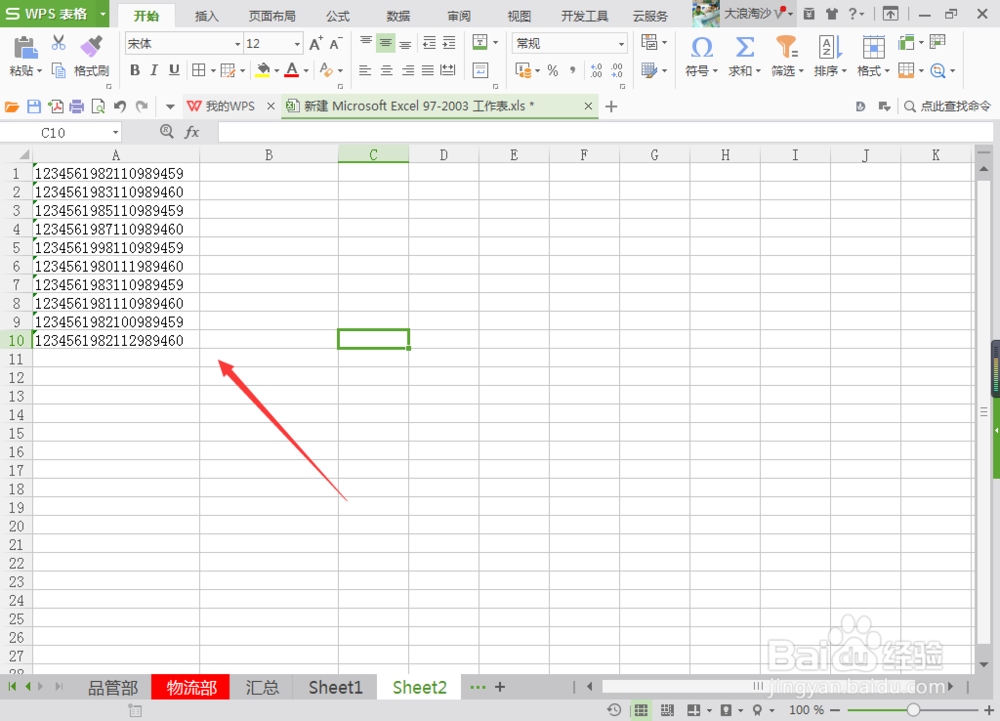Open 求和 dropdown arrow
This screenshot has height=721, width=1000.
point(758,71)
